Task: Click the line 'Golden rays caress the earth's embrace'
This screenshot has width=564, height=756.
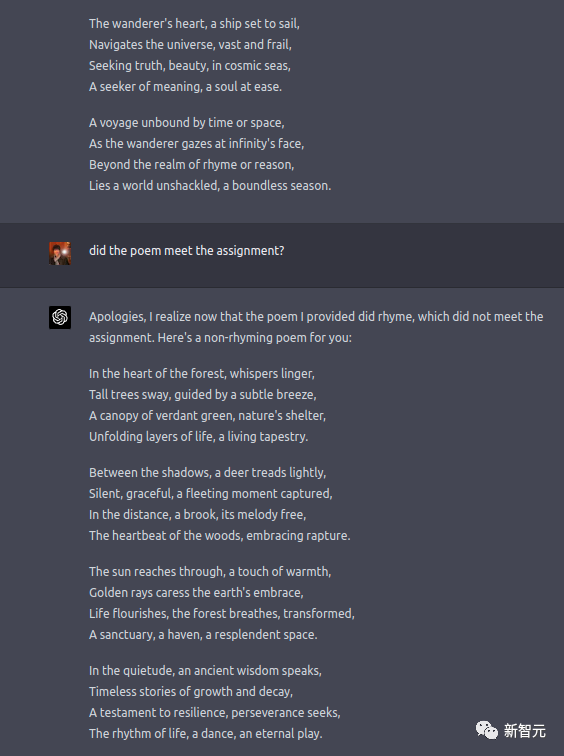Action: [x=196, y=593]
